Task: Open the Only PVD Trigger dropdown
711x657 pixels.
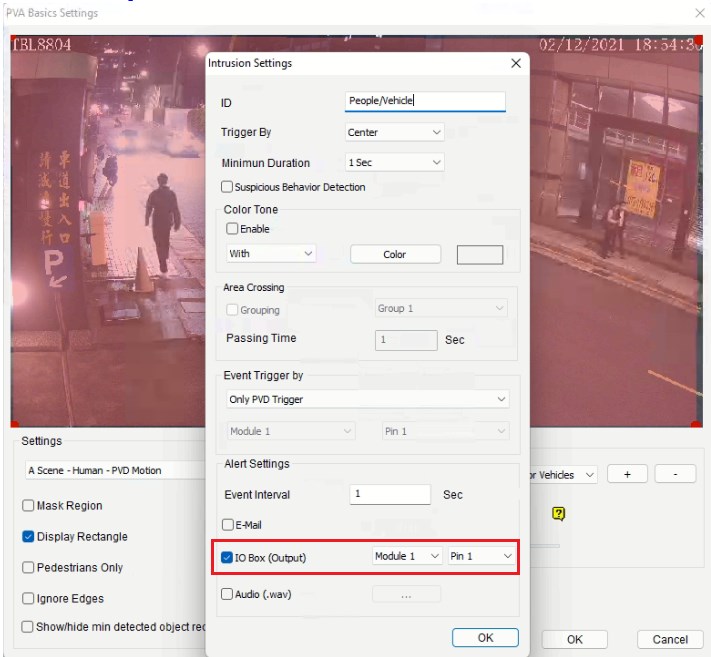Action: [367, 399]
